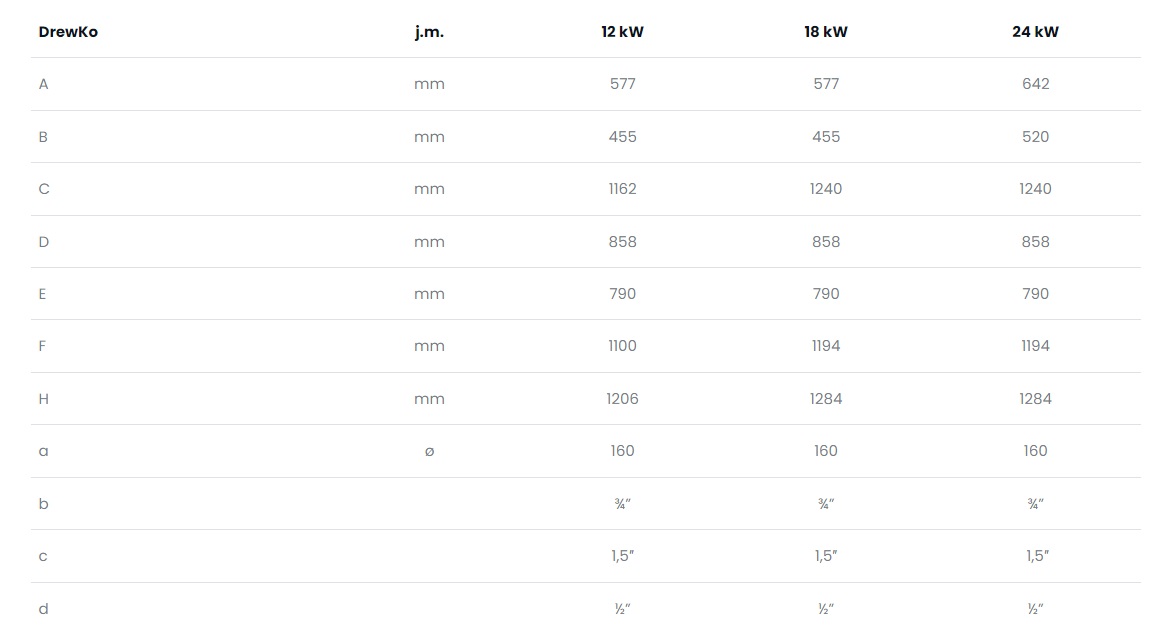Click the DrewKo column header
Image resolution: width=1151 pixels, height=633 pixels.
pyautogui.click(x=68, y=32)
